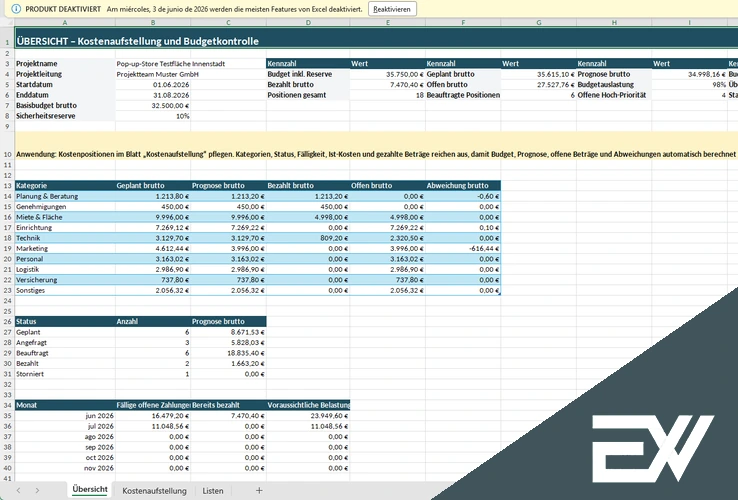
Task: Click the Status table header
Action: (65, 322)
